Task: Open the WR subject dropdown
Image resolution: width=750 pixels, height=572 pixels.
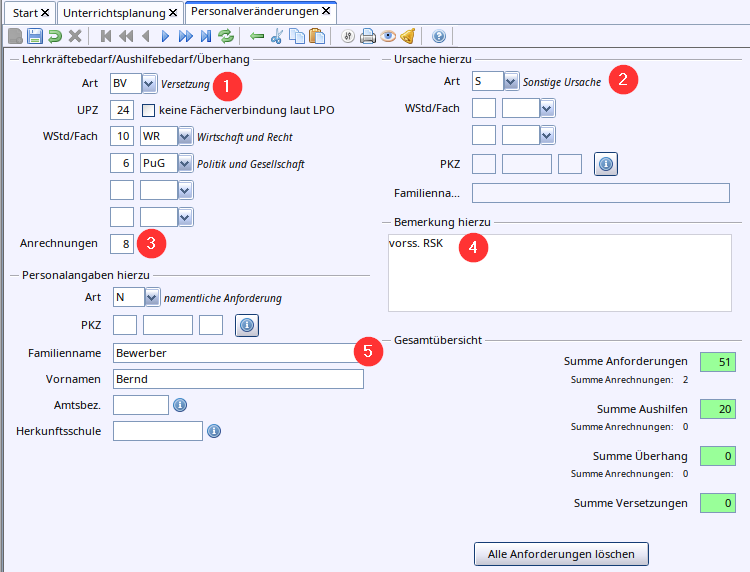Action: 185,137
